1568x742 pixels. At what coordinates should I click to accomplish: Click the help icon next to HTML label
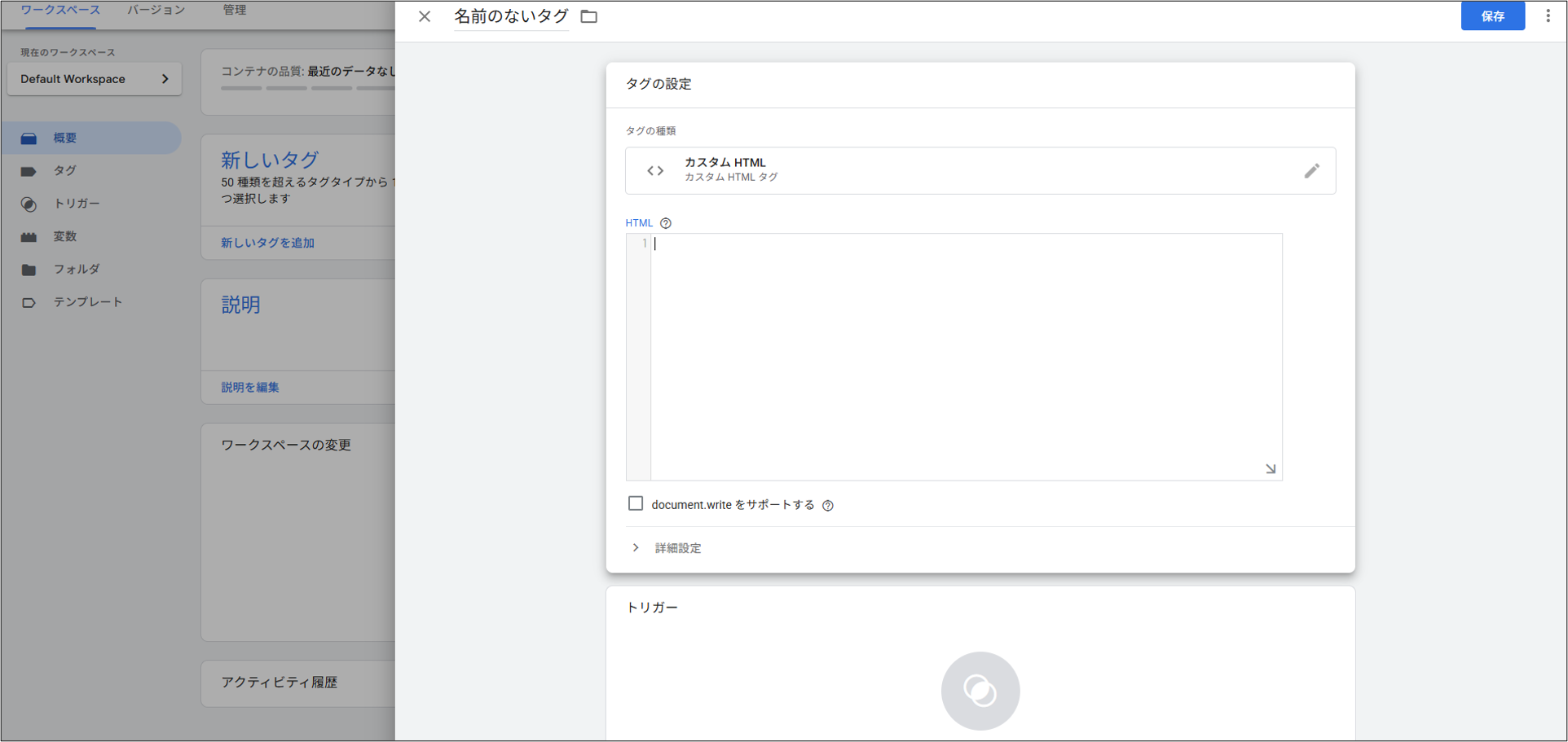point(666,223)
